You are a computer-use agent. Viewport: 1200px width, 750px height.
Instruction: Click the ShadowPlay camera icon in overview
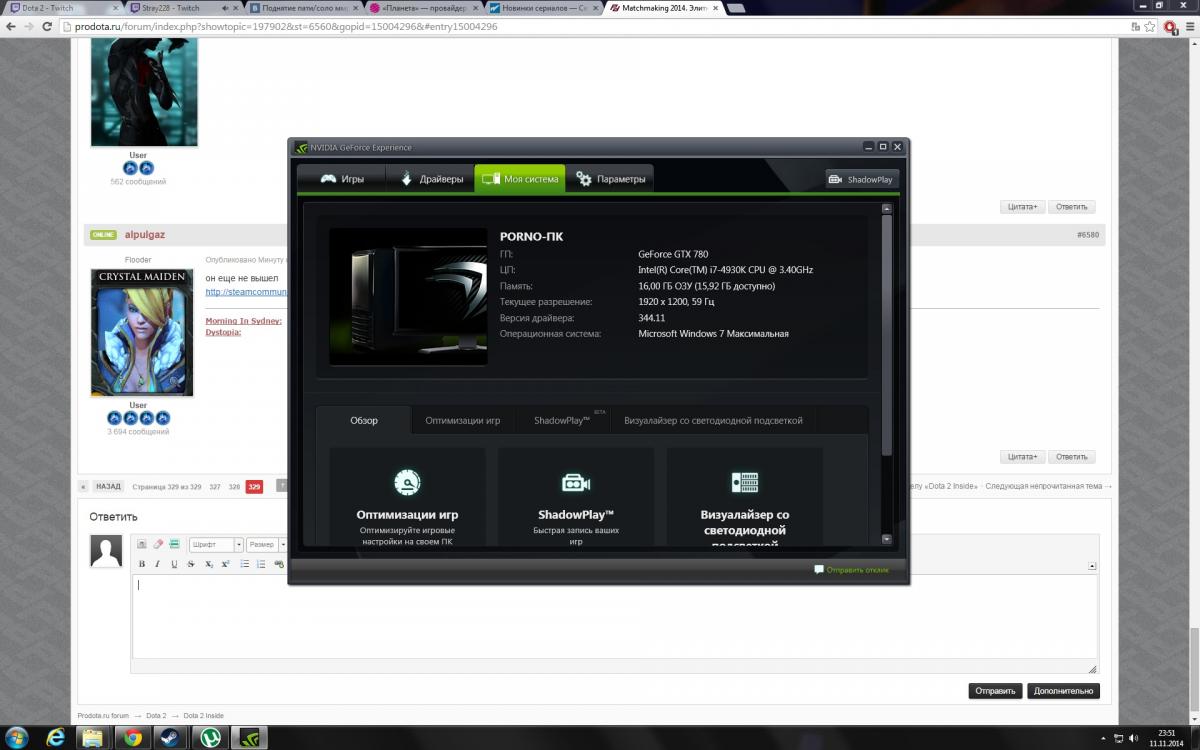pos(575,483)
